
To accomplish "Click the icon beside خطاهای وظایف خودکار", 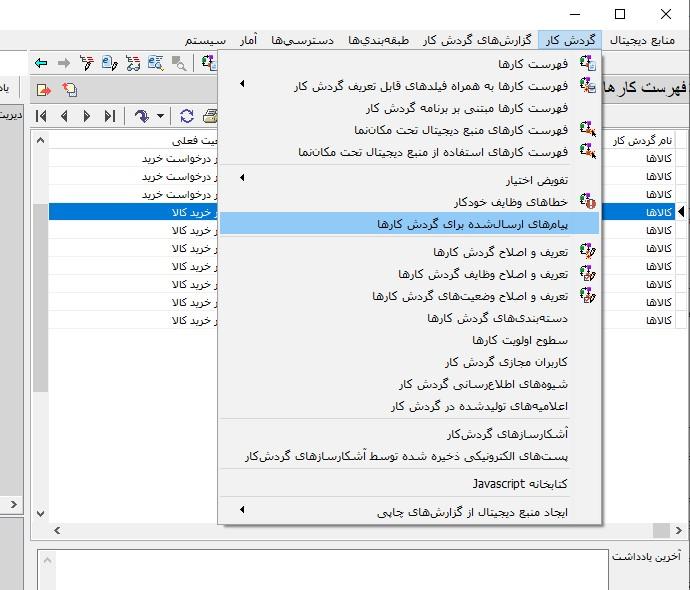I will (588, 202).
